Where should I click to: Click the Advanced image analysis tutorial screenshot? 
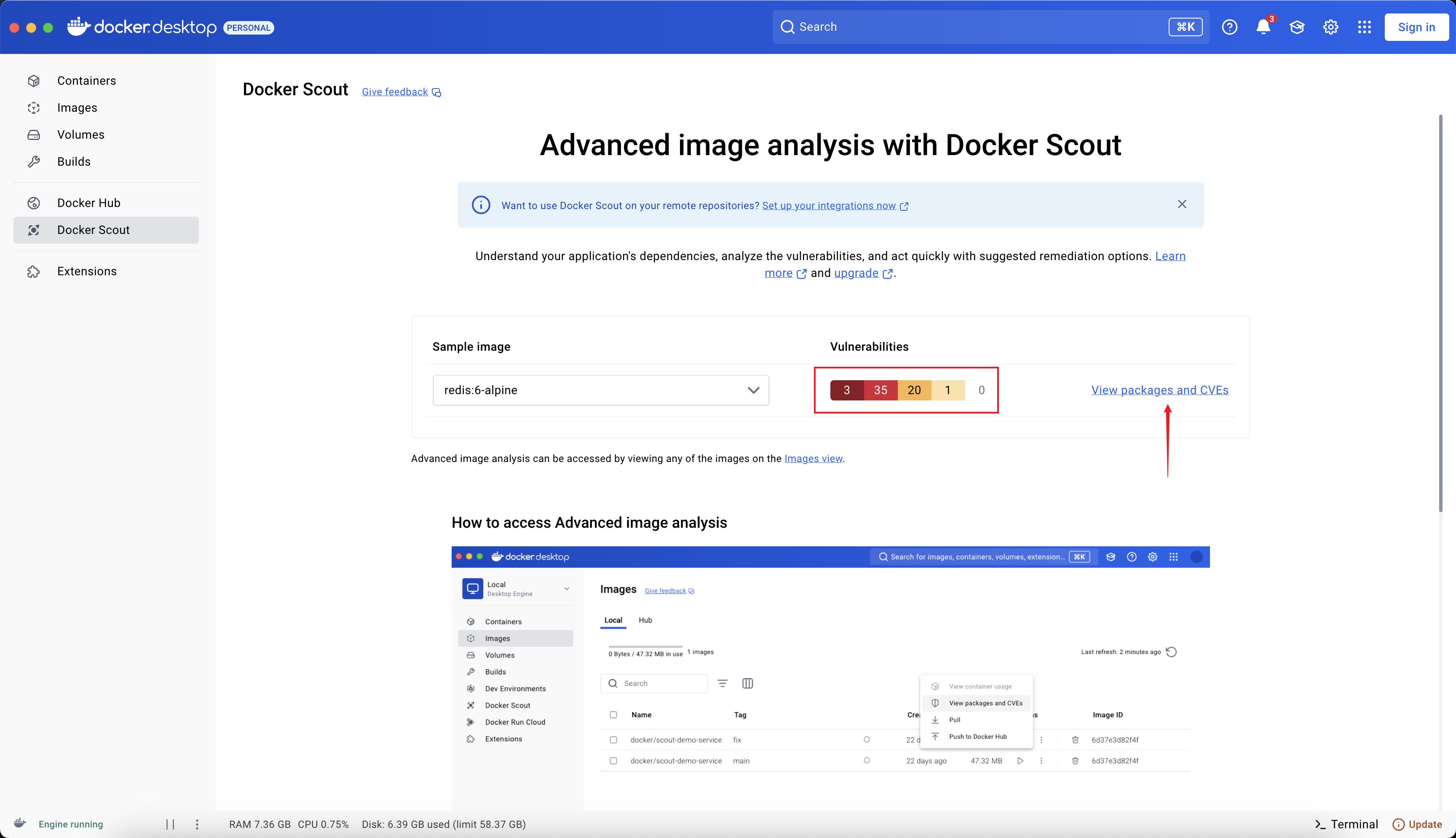click(x=830, y=678)
